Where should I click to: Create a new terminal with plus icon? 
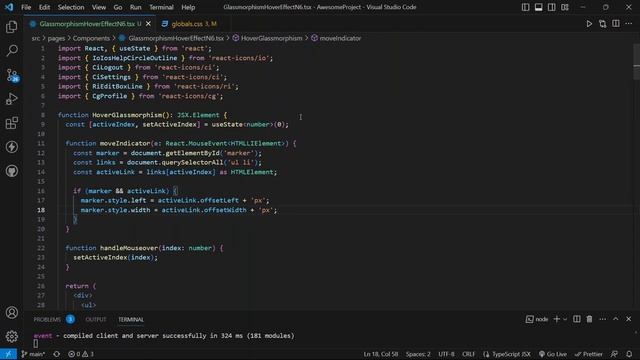pos(556,319)
